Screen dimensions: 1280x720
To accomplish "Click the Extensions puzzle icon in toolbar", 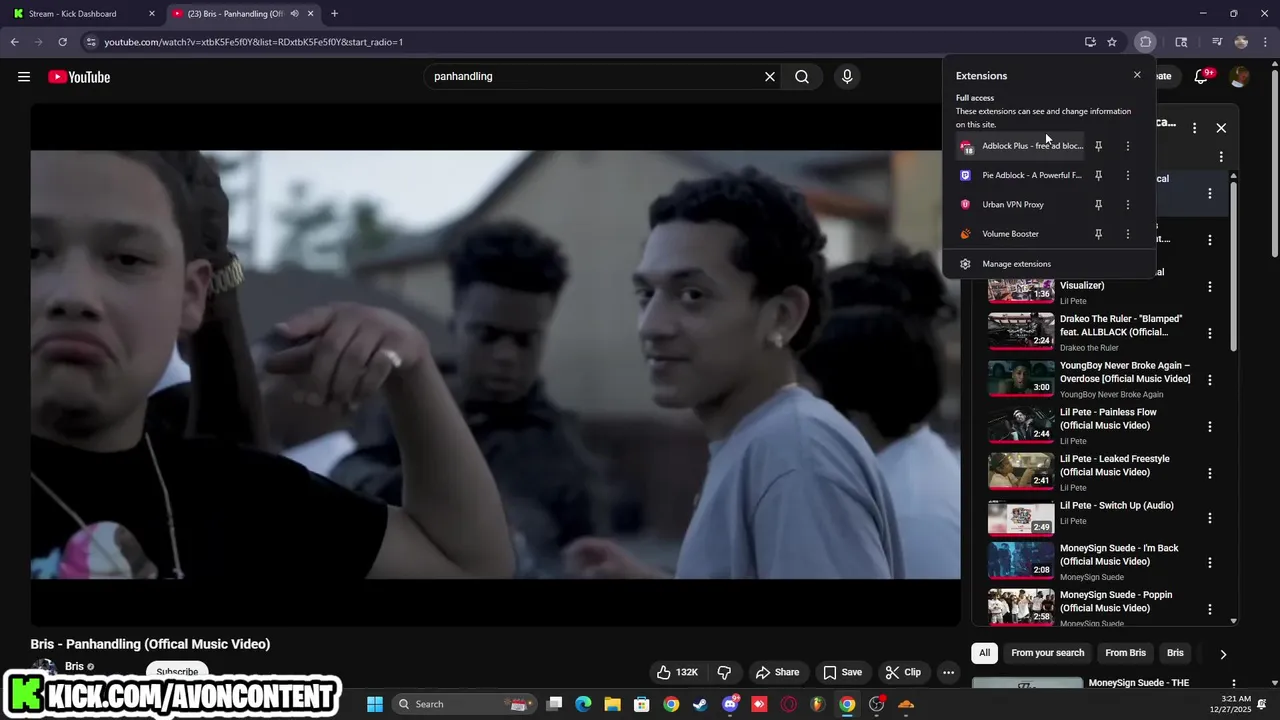I will (x=1146, y=42).
